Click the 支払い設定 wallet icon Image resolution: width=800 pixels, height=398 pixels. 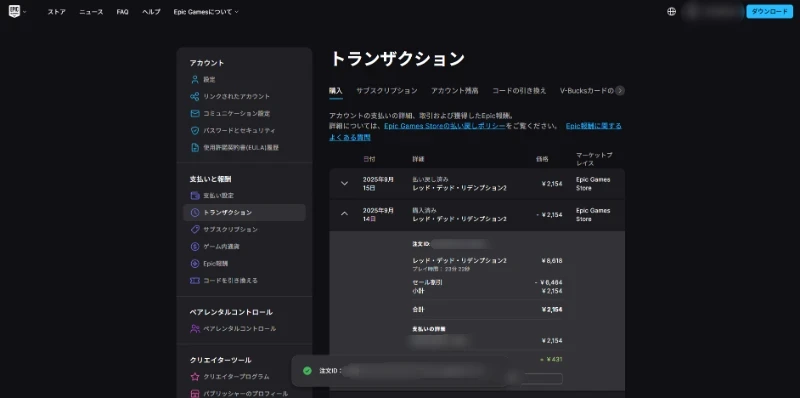(x=194, y=195)
